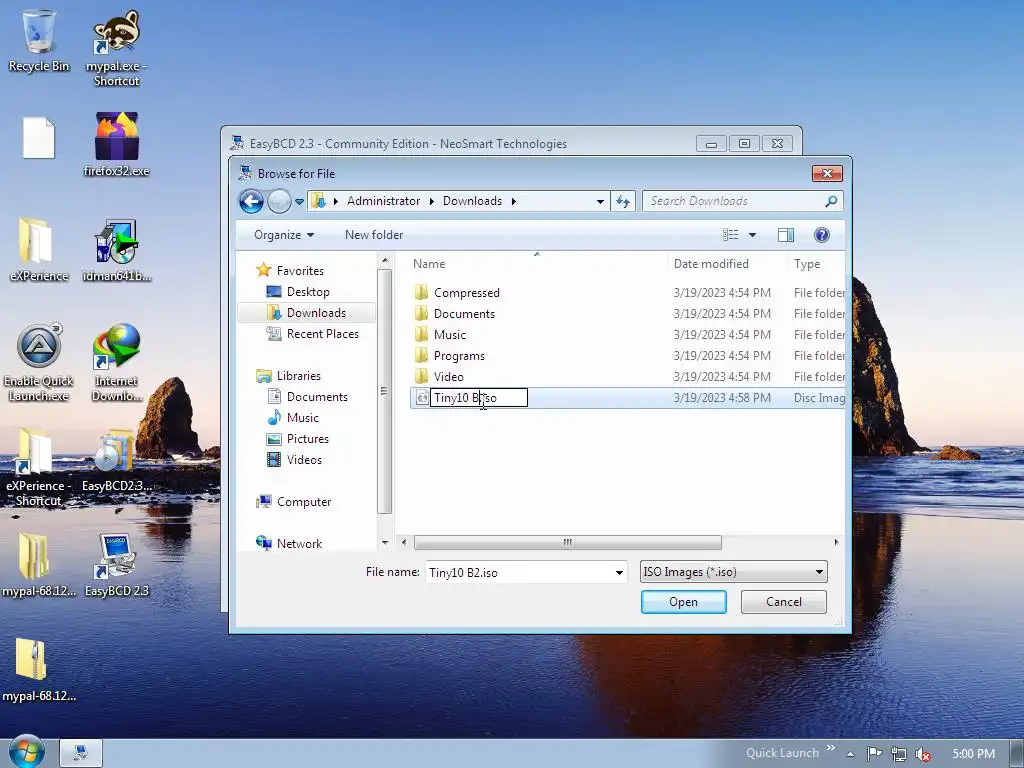Click the Open button
Viewport: 1024px width, 768px height.
pyautogui.click(x=684, y=601)
